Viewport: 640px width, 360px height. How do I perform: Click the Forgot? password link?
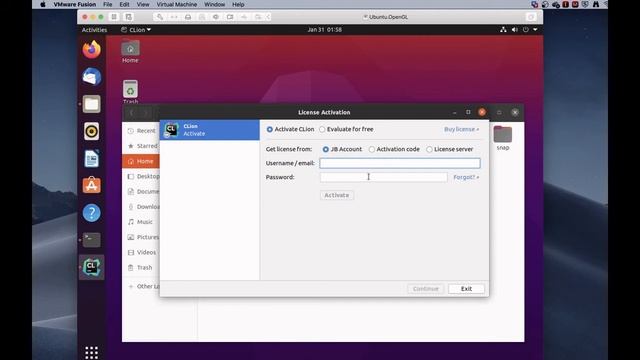(466, 177)
